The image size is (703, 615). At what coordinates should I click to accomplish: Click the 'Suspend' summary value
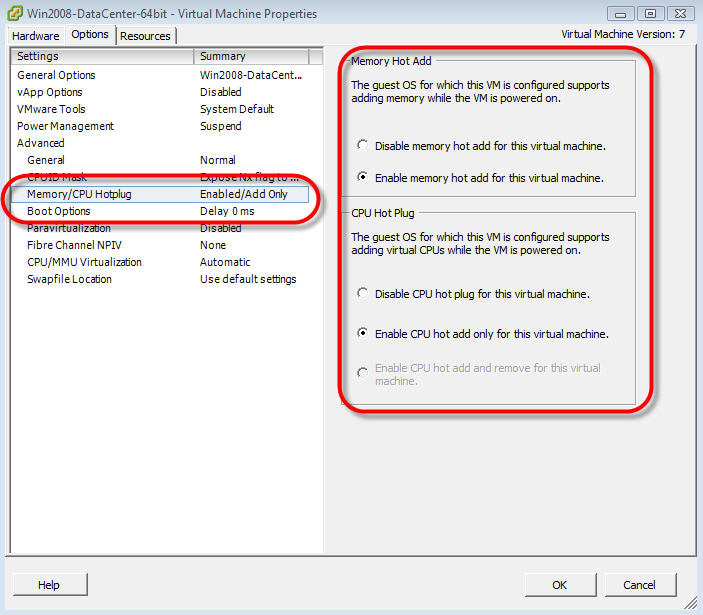[221, 126]
